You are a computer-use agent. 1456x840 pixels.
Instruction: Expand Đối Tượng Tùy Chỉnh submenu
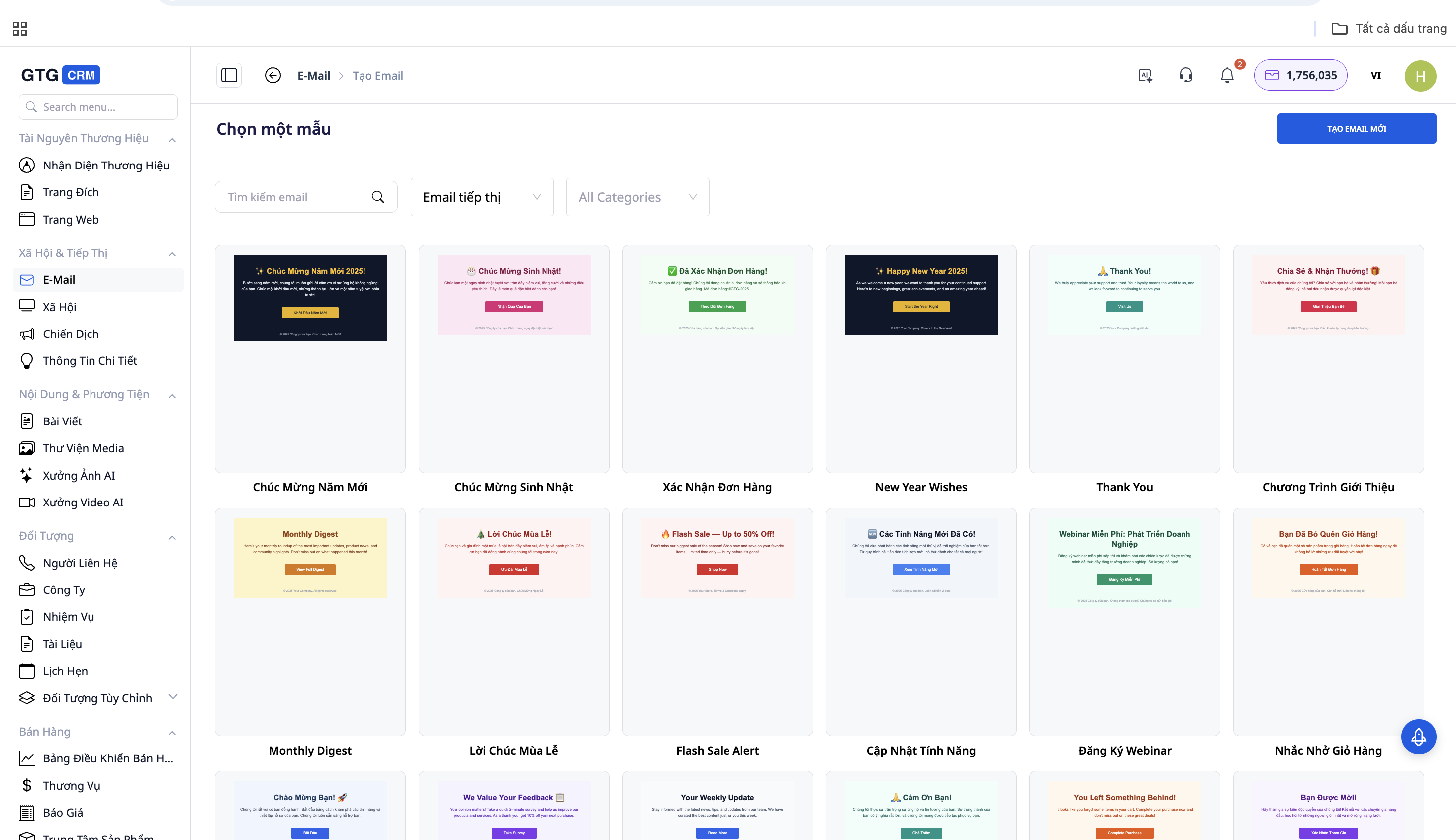tap(172, 697)
